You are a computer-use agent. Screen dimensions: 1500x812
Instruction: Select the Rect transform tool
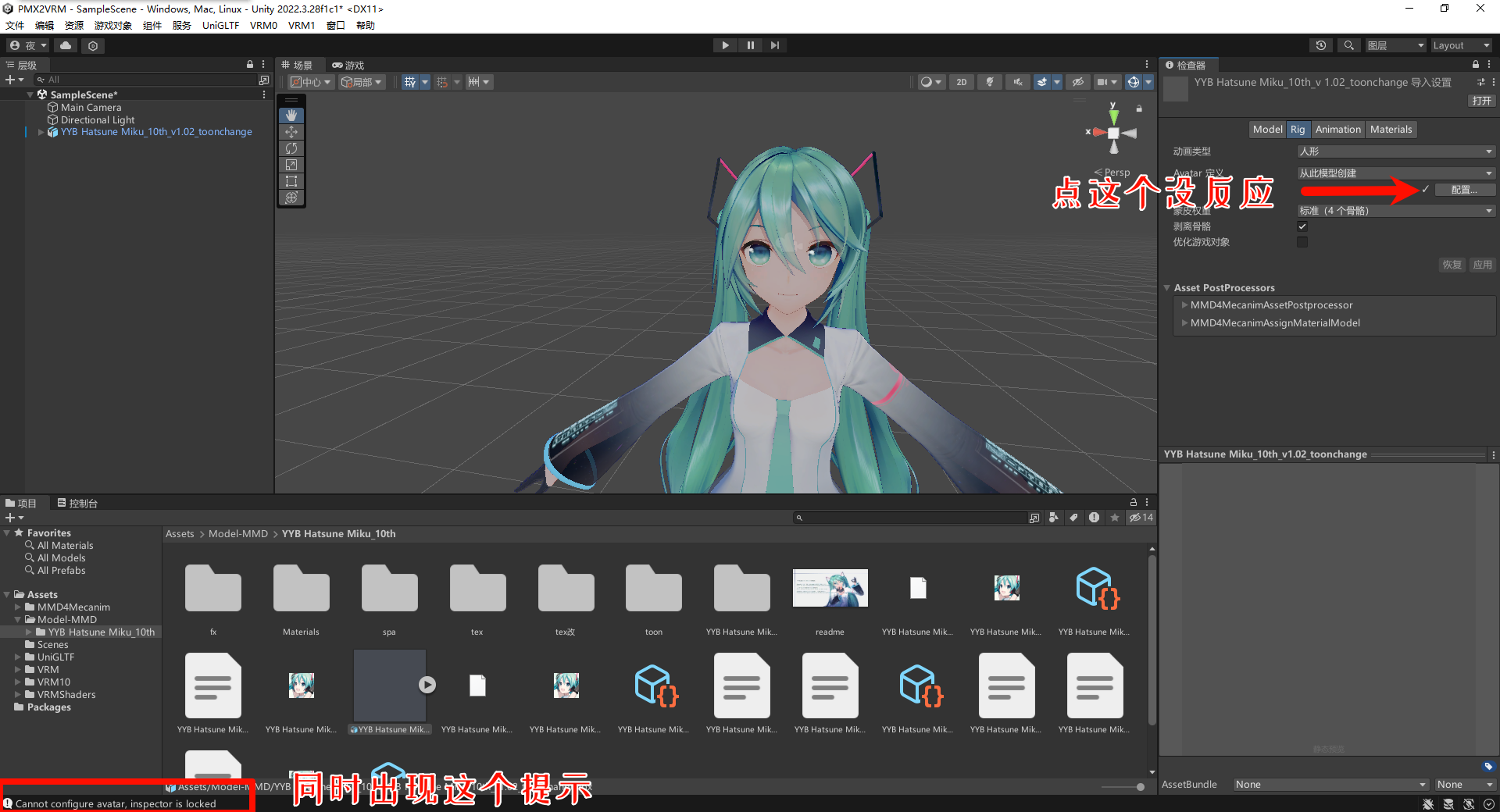[x=291, y=181]
